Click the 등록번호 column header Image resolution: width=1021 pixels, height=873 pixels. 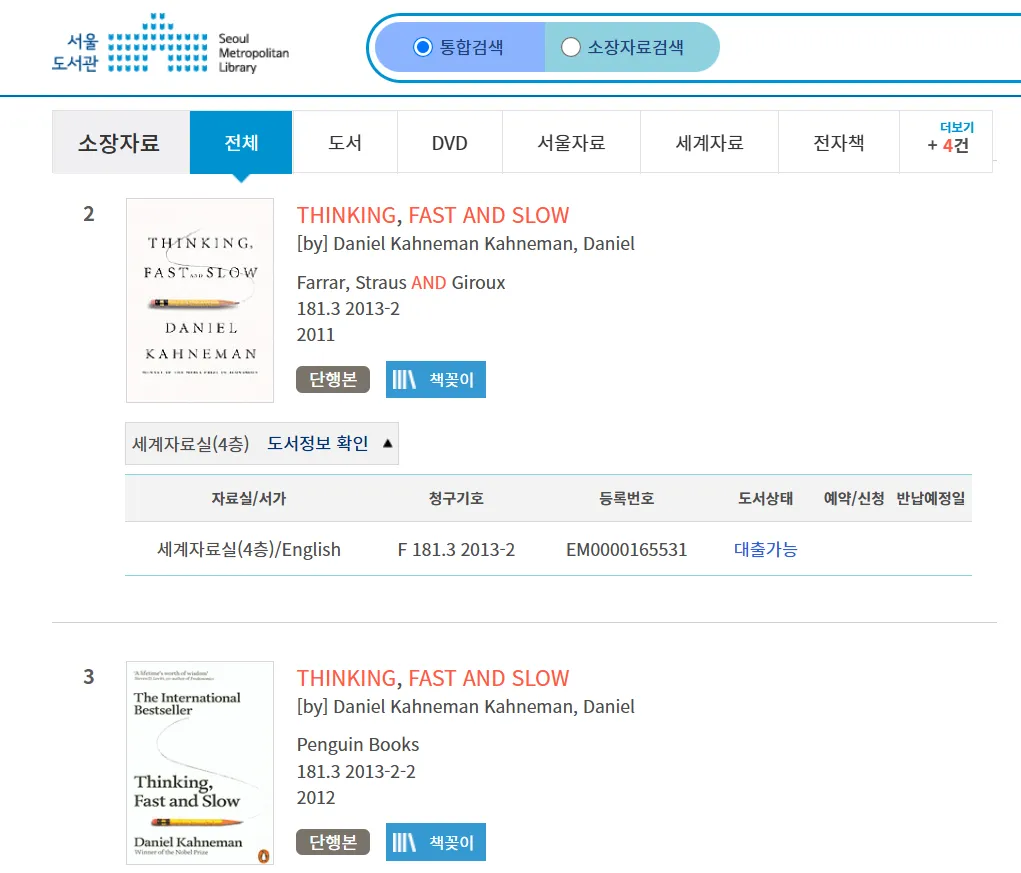tap(626, 499)
